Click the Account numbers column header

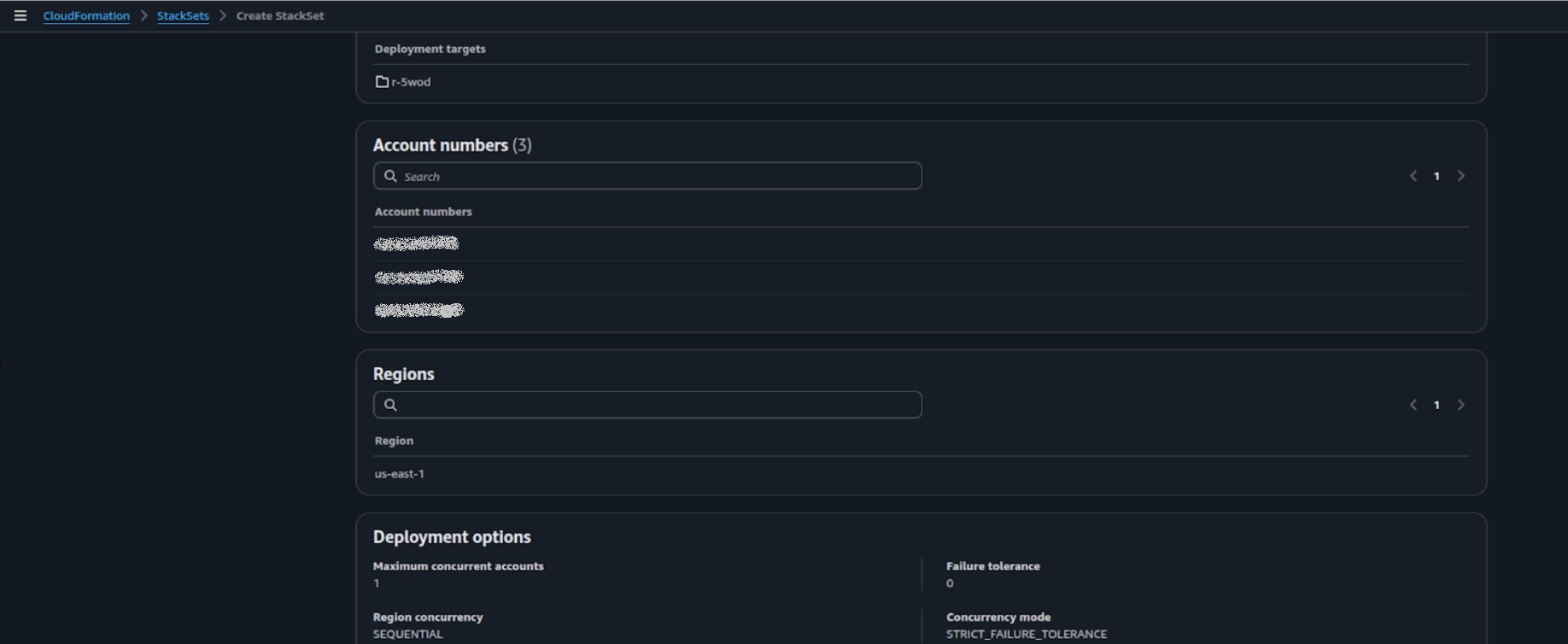pos(423,212)
